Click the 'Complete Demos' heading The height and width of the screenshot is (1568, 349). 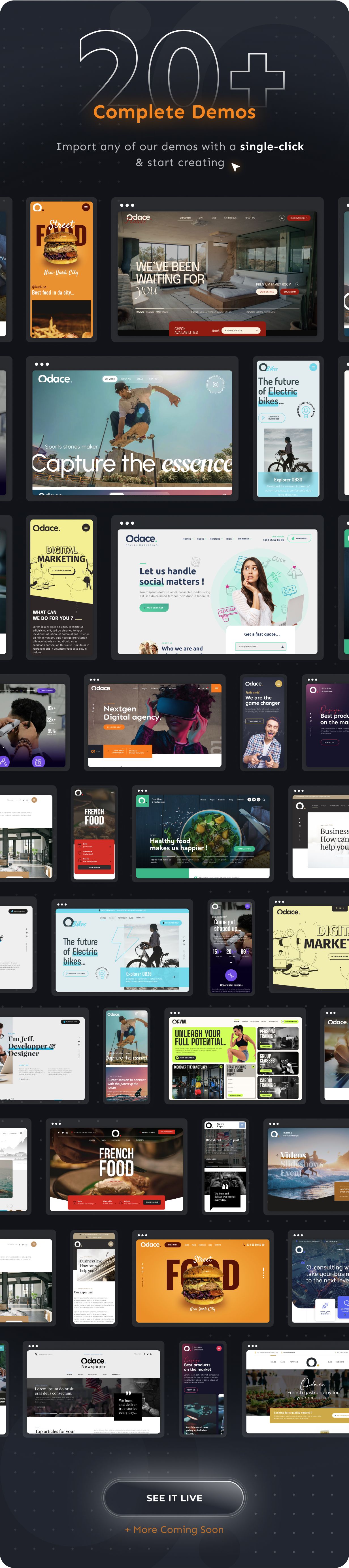pos(174,112)
